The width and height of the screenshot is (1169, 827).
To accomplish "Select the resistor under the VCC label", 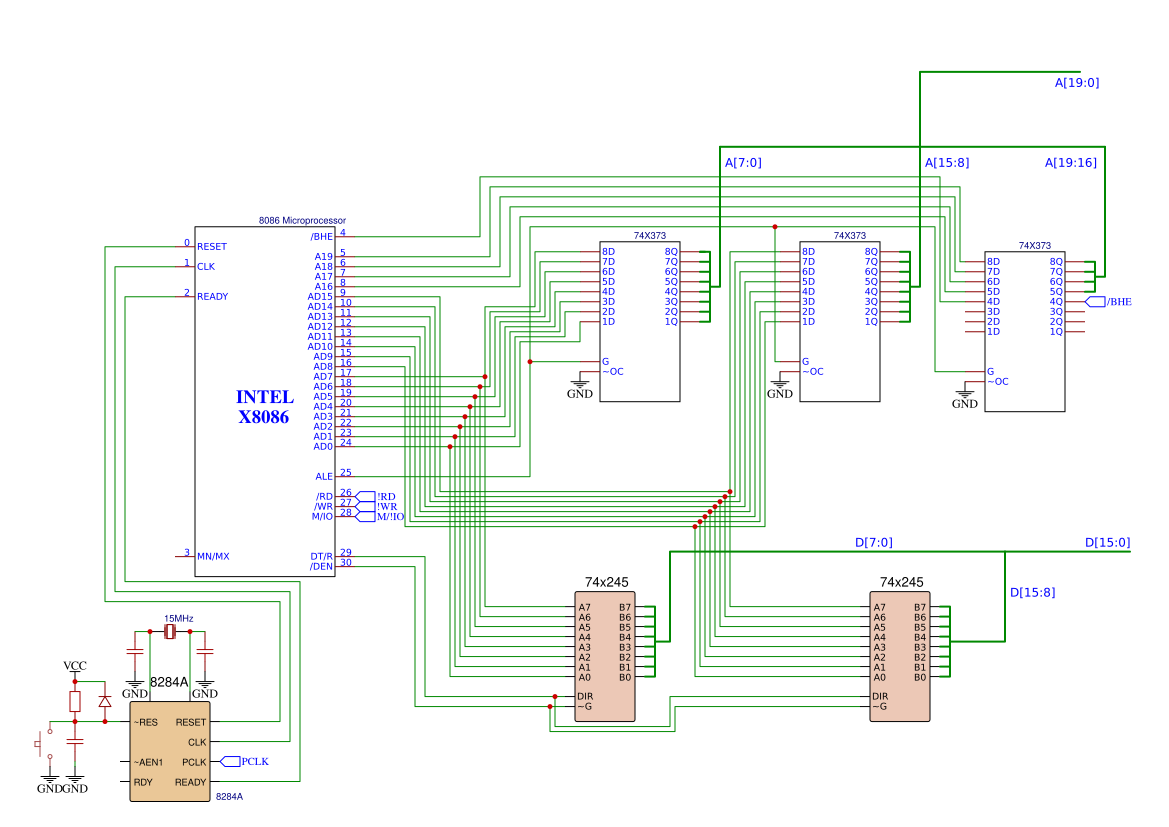I will [x=75, y=702].
